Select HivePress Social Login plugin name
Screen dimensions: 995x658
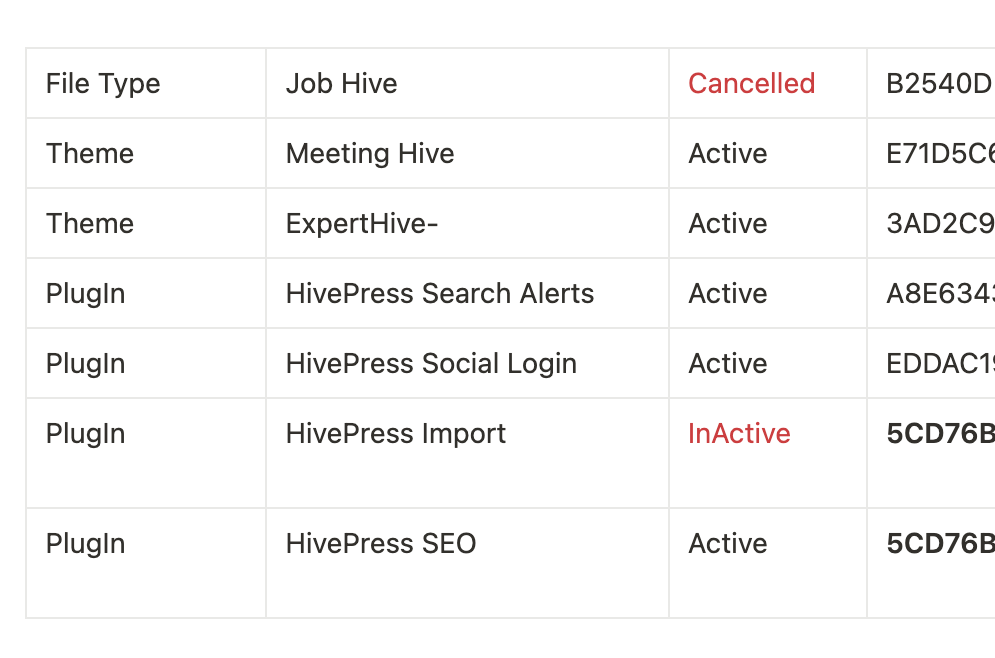point(432,364)
